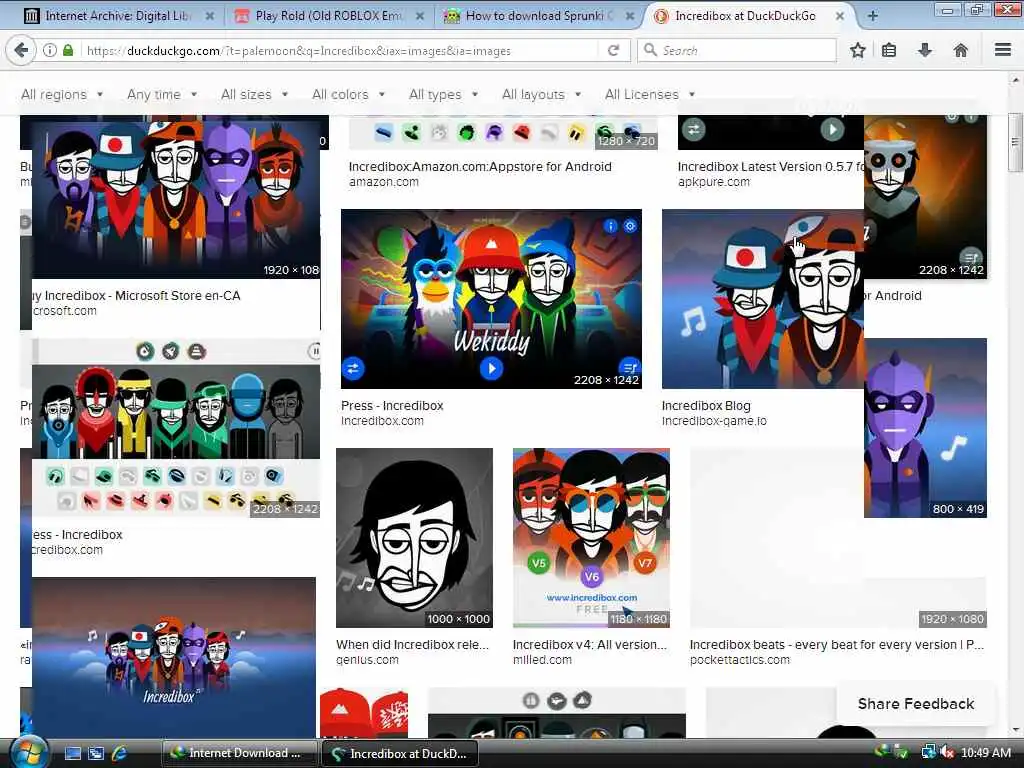Viewport: 1024px width, 768px height.
Task: Expand the All colors filter
Action: coord(348,95)
